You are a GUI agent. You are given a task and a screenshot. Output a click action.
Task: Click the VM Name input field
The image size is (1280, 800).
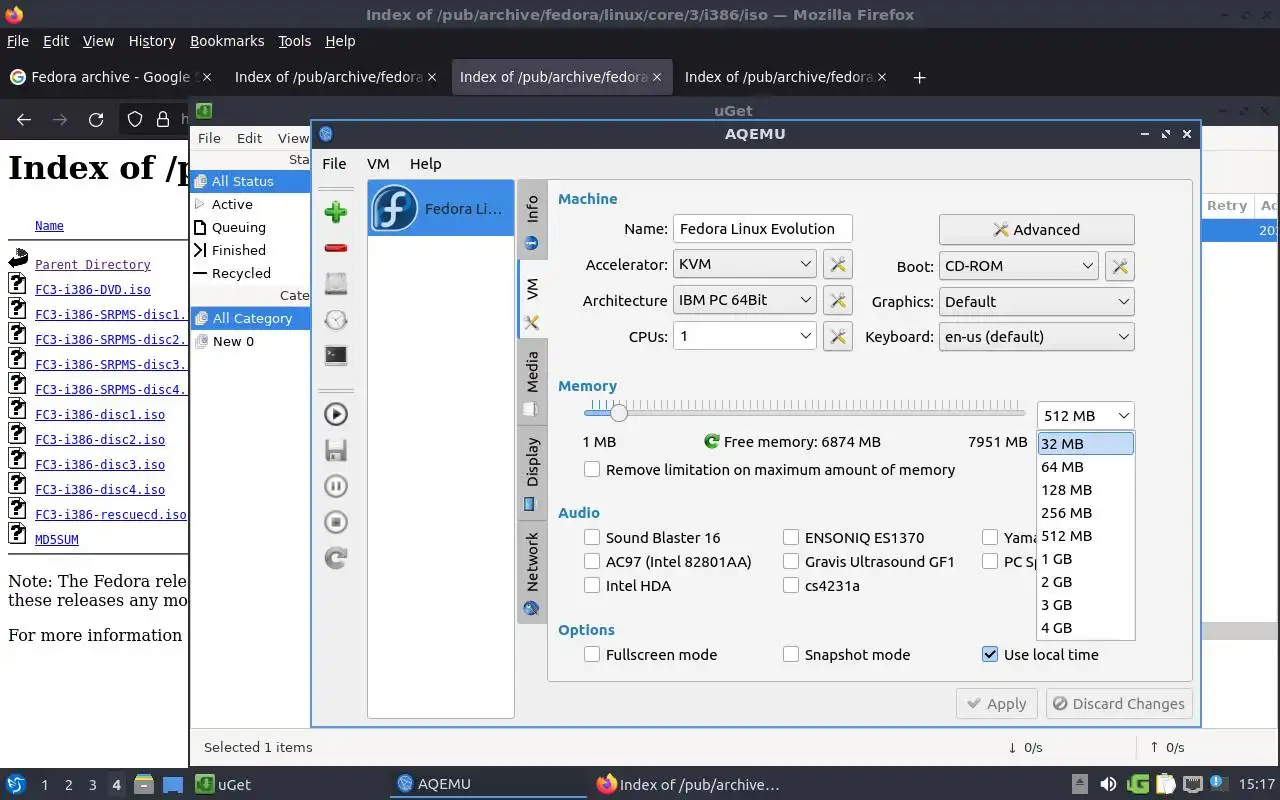762,228
